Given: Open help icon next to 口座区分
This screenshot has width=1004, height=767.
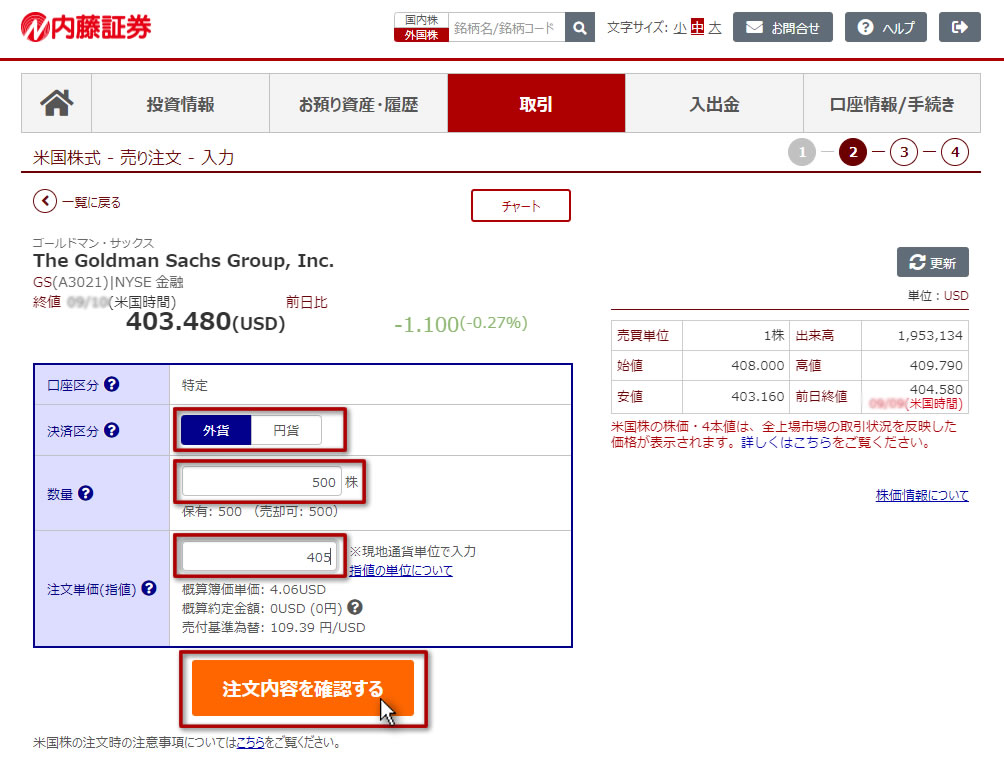Looking at the screenshot, I should pyautogui.click(x=111, y=384).
